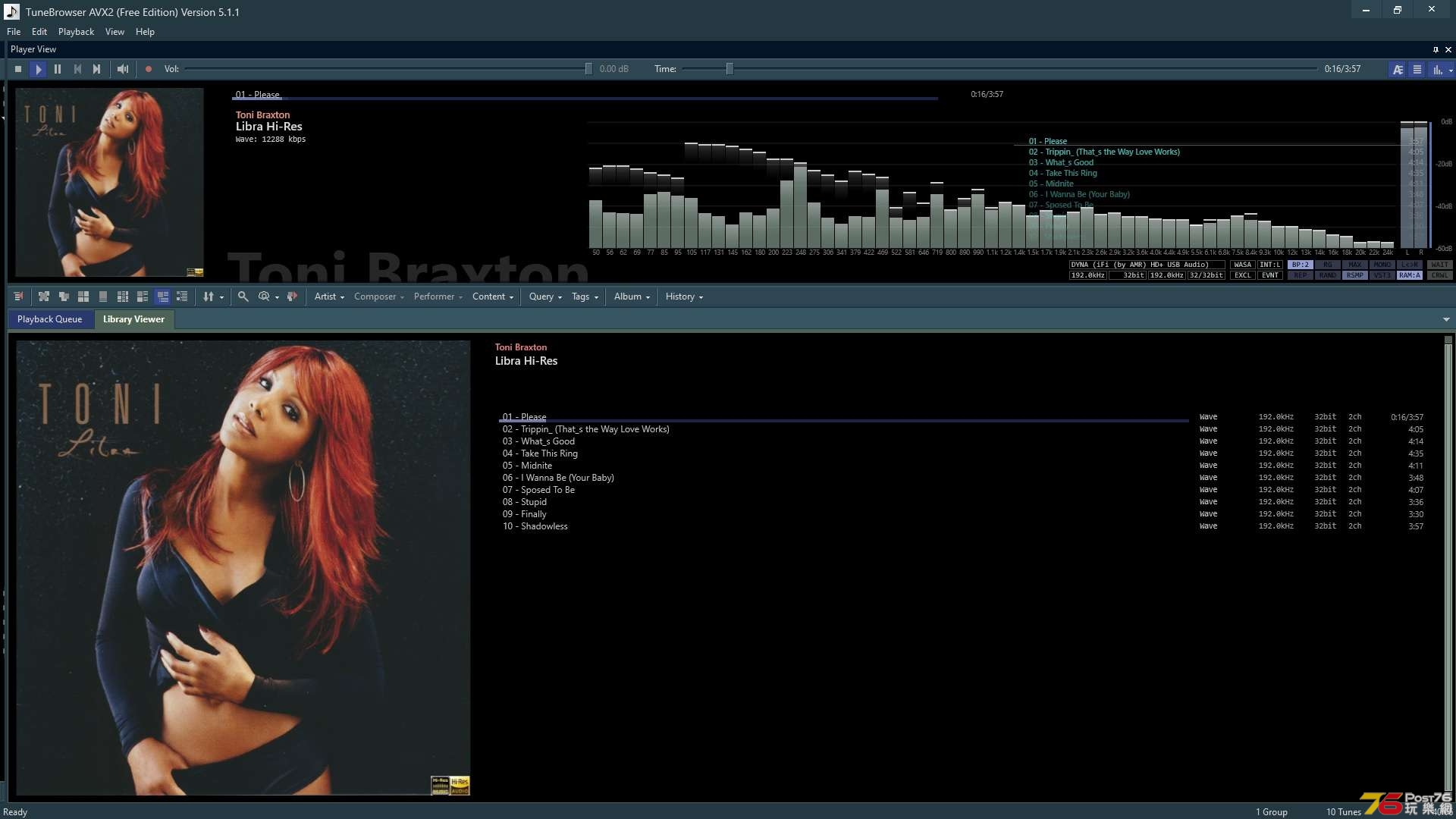Toggle the VST3 indicator

1382,275
